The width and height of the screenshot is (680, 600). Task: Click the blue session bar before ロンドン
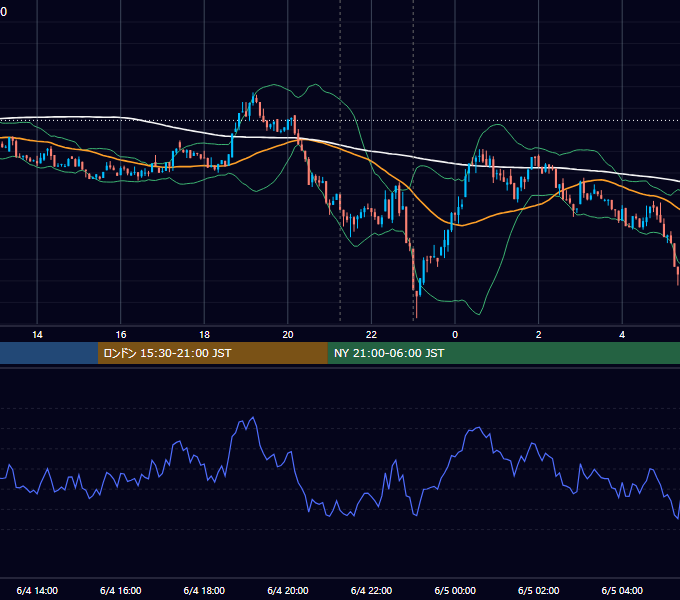pyautogui.click(x=49, y=353)
